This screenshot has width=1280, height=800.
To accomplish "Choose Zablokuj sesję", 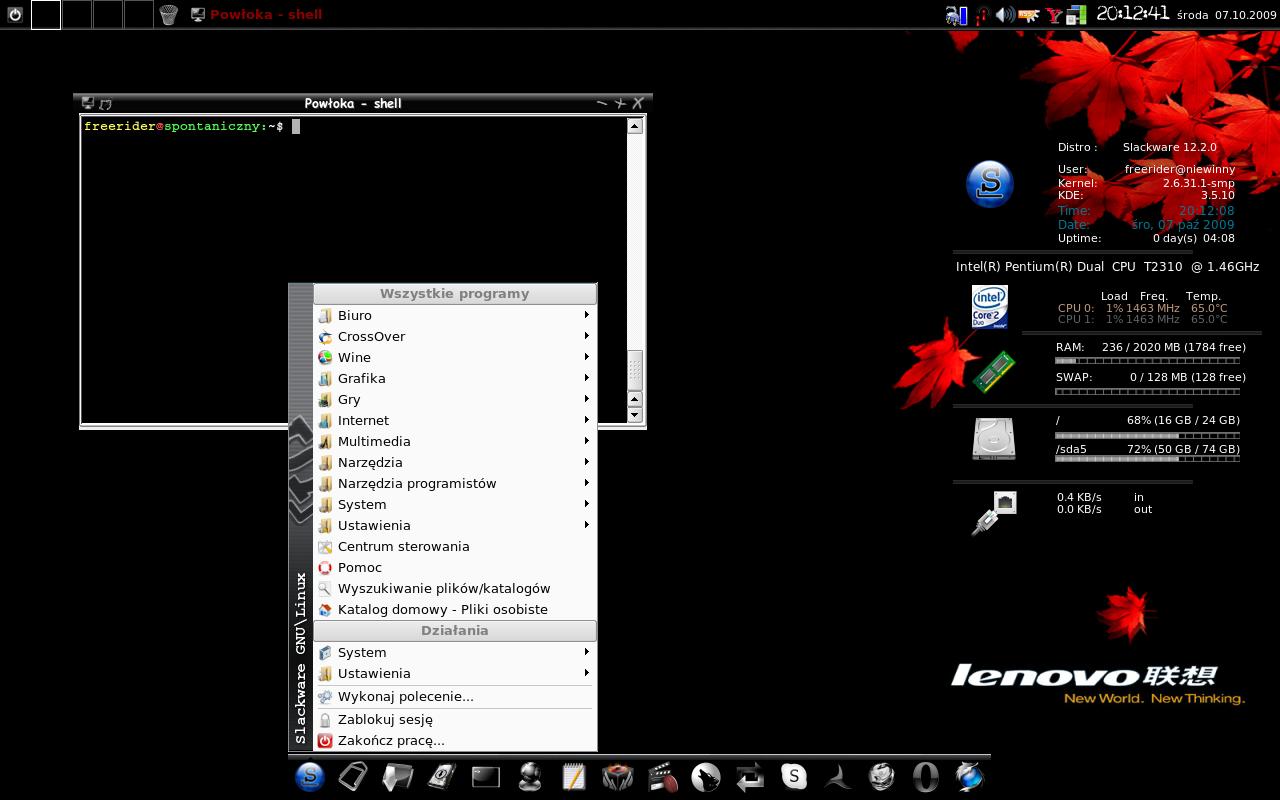I will click(455, 719).
